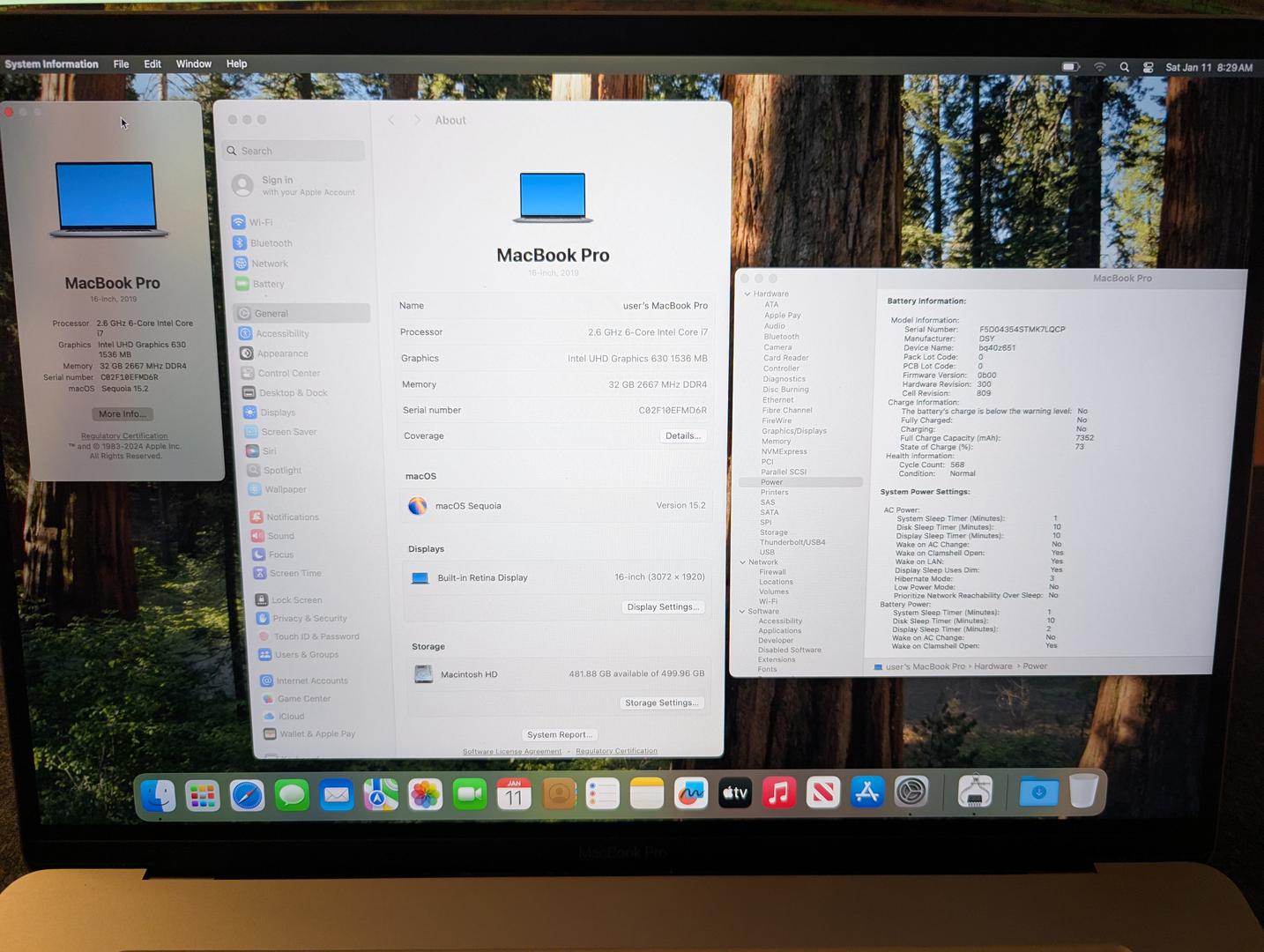
Task: Select Firewall under Network tree
Action: point(773,572)
